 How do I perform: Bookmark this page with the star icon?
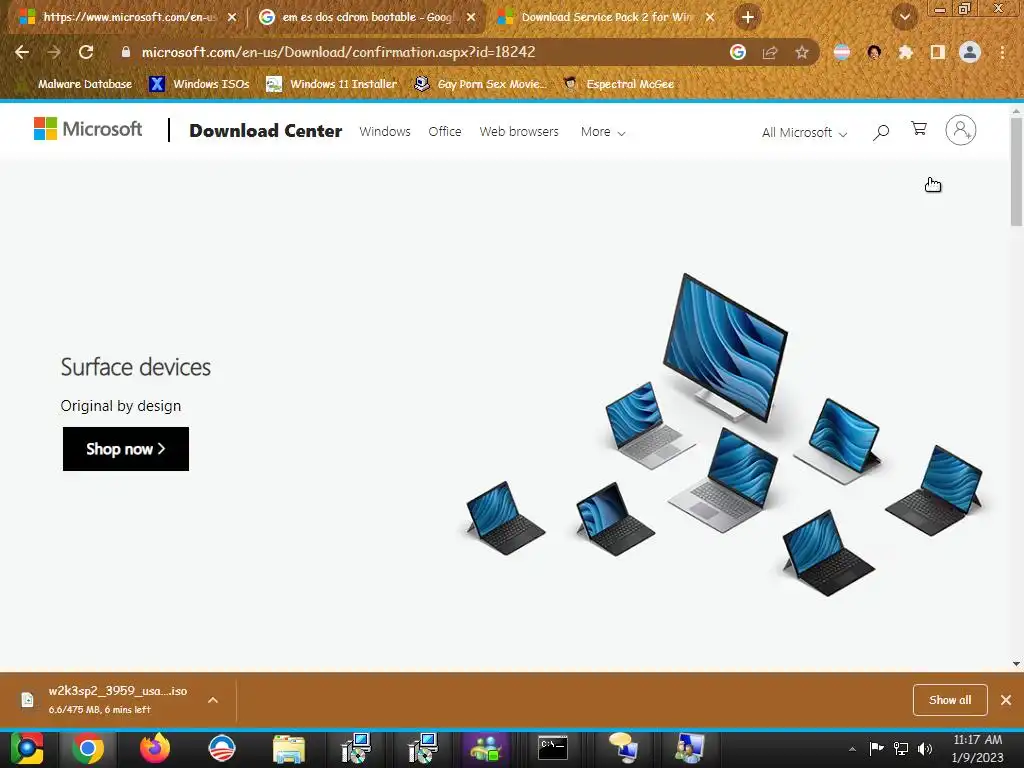coord(802,52)
